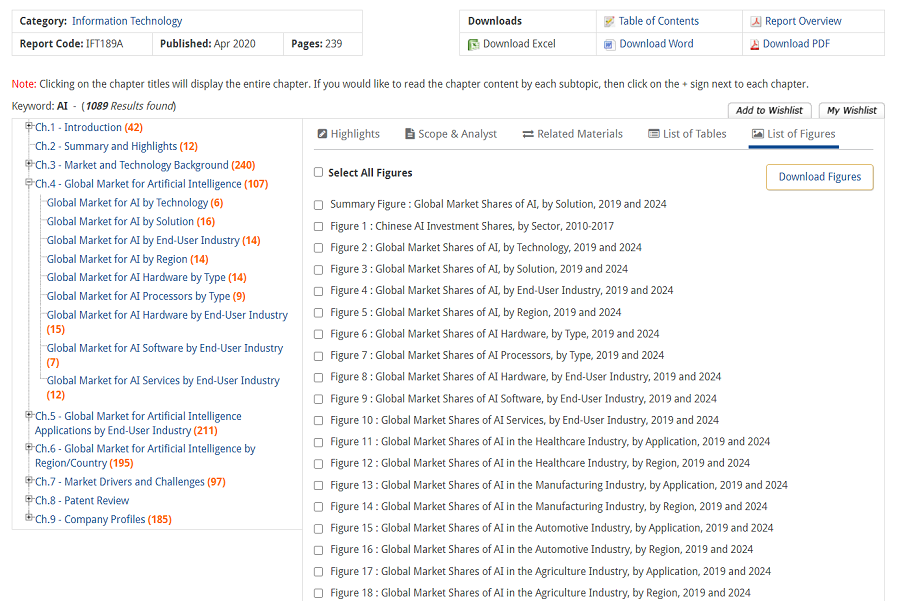Click the PDF icon next to Download PDF
The width and height of the screenshot is (900, 601).
tap(755, 44)
